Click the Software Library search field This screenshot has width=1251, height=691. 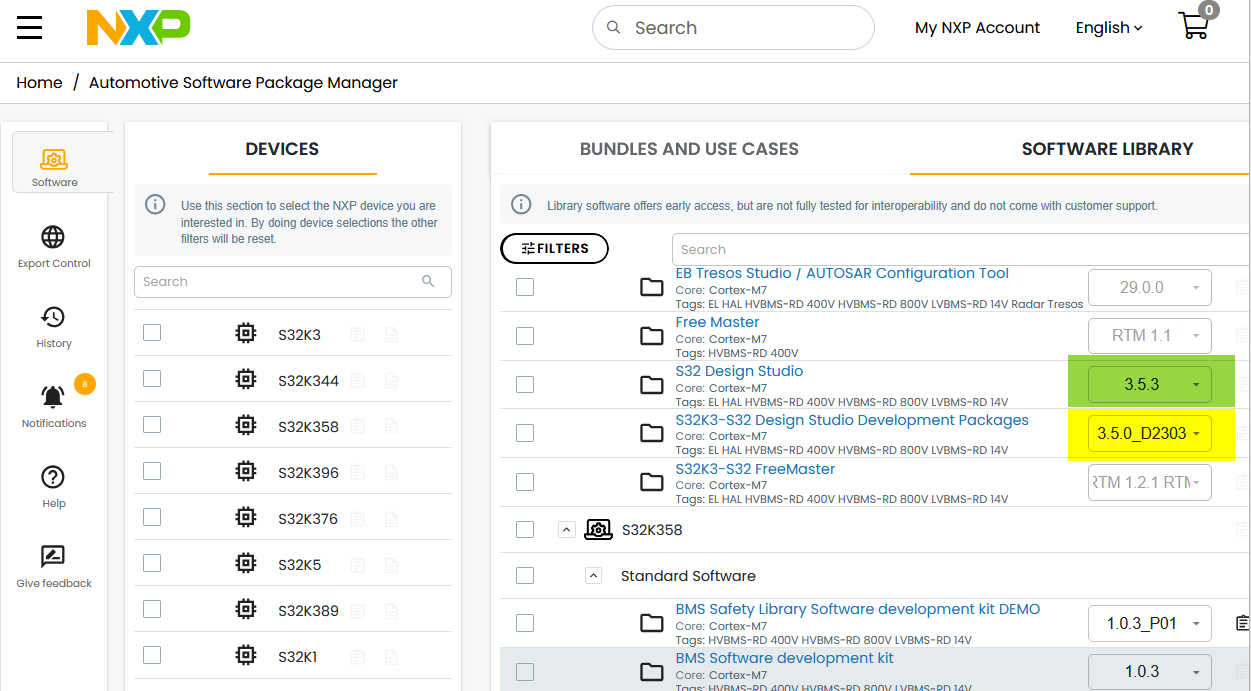coord(960,249)
